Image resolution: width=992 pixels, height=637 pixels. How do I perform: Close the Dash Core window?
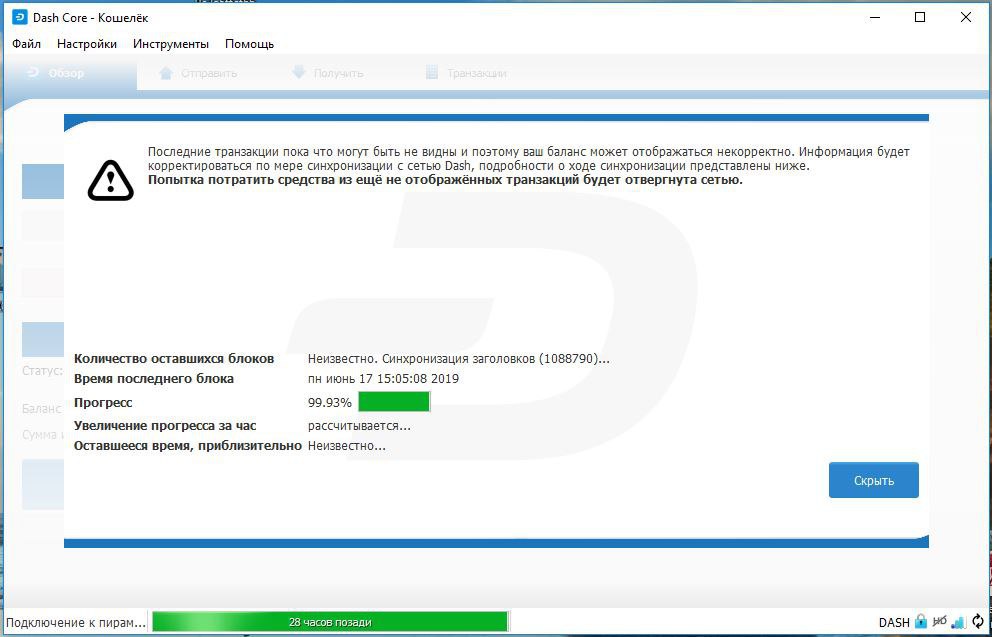tap(966, 18)
